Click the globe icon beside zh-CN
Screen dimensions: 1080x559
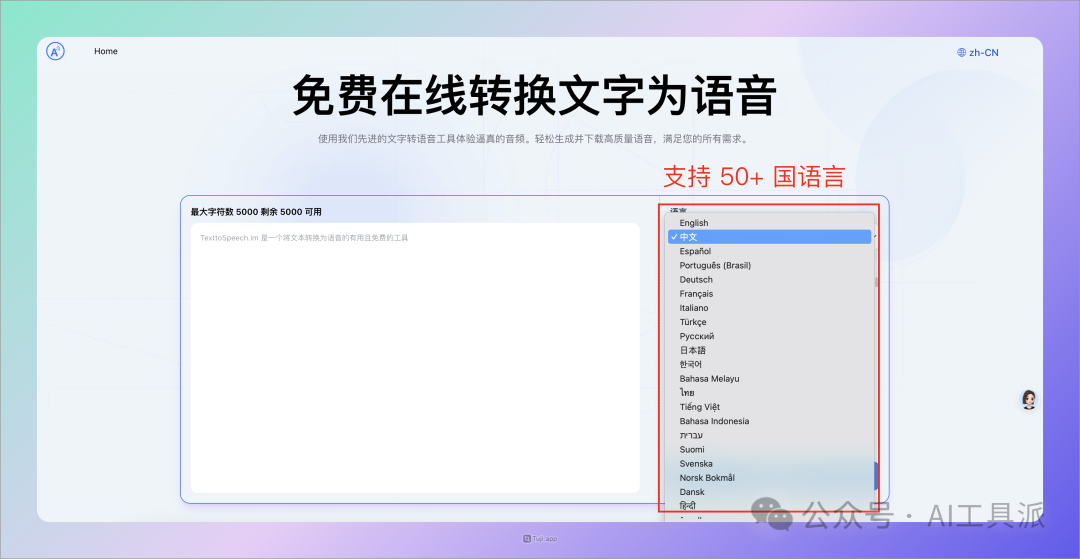(x=962, y=52)
